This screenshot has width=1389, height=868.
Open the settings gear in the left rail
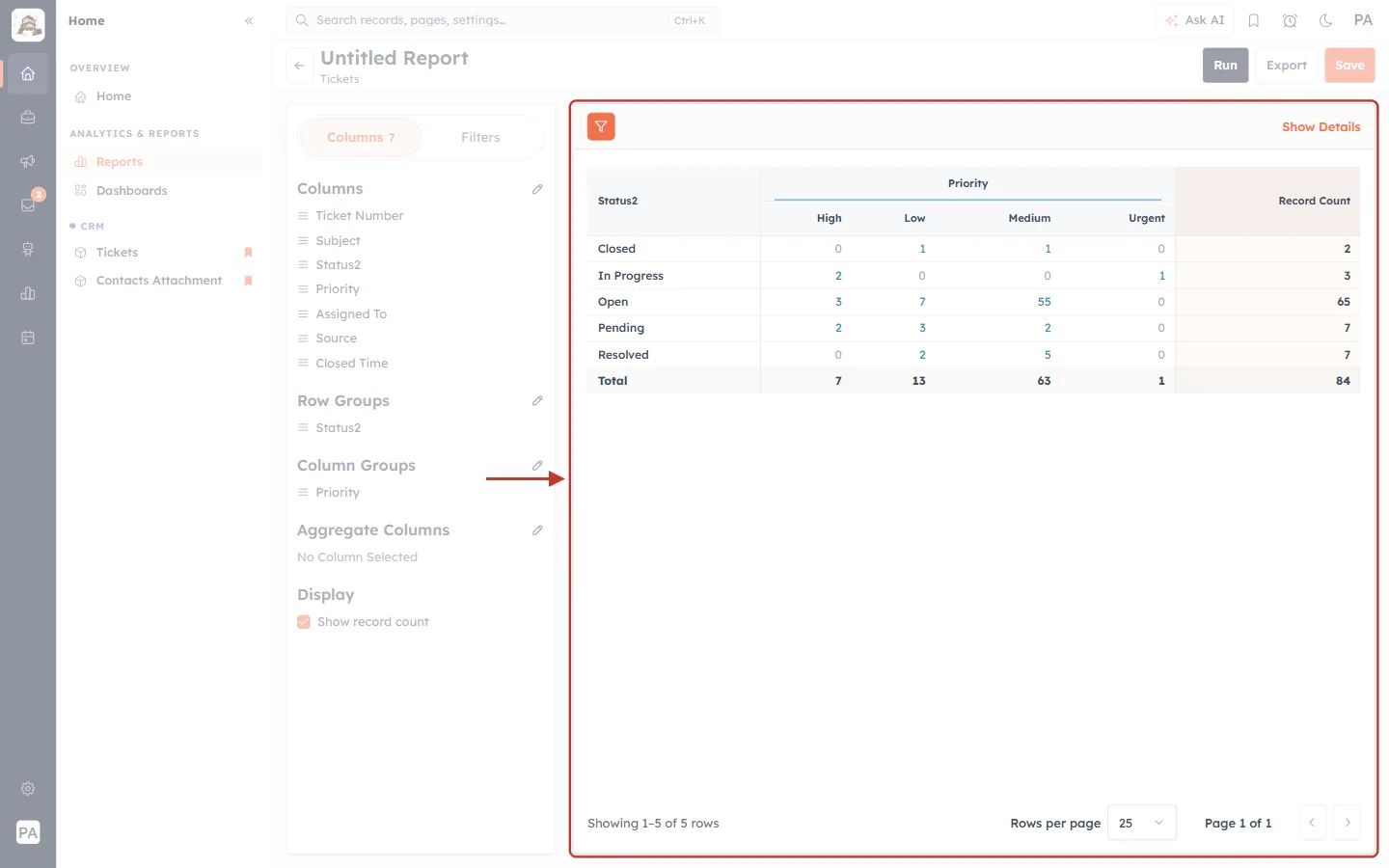28,789
